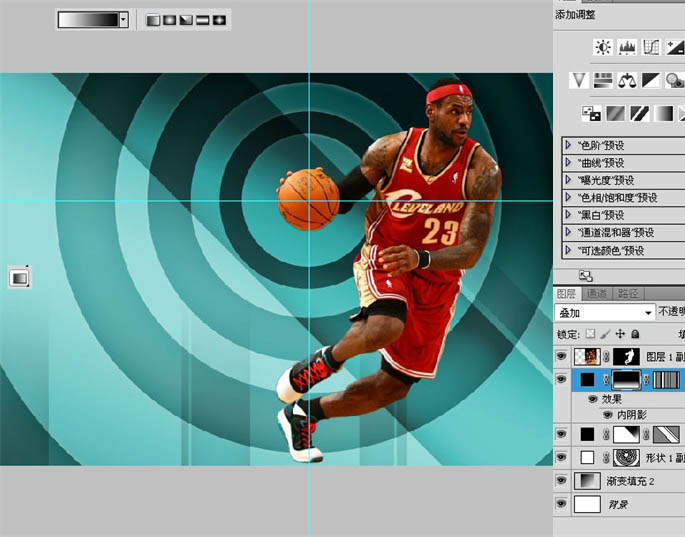Hide the layer with diagonal stripe mask
The image size is (685, 537).
tap(561, 434)
